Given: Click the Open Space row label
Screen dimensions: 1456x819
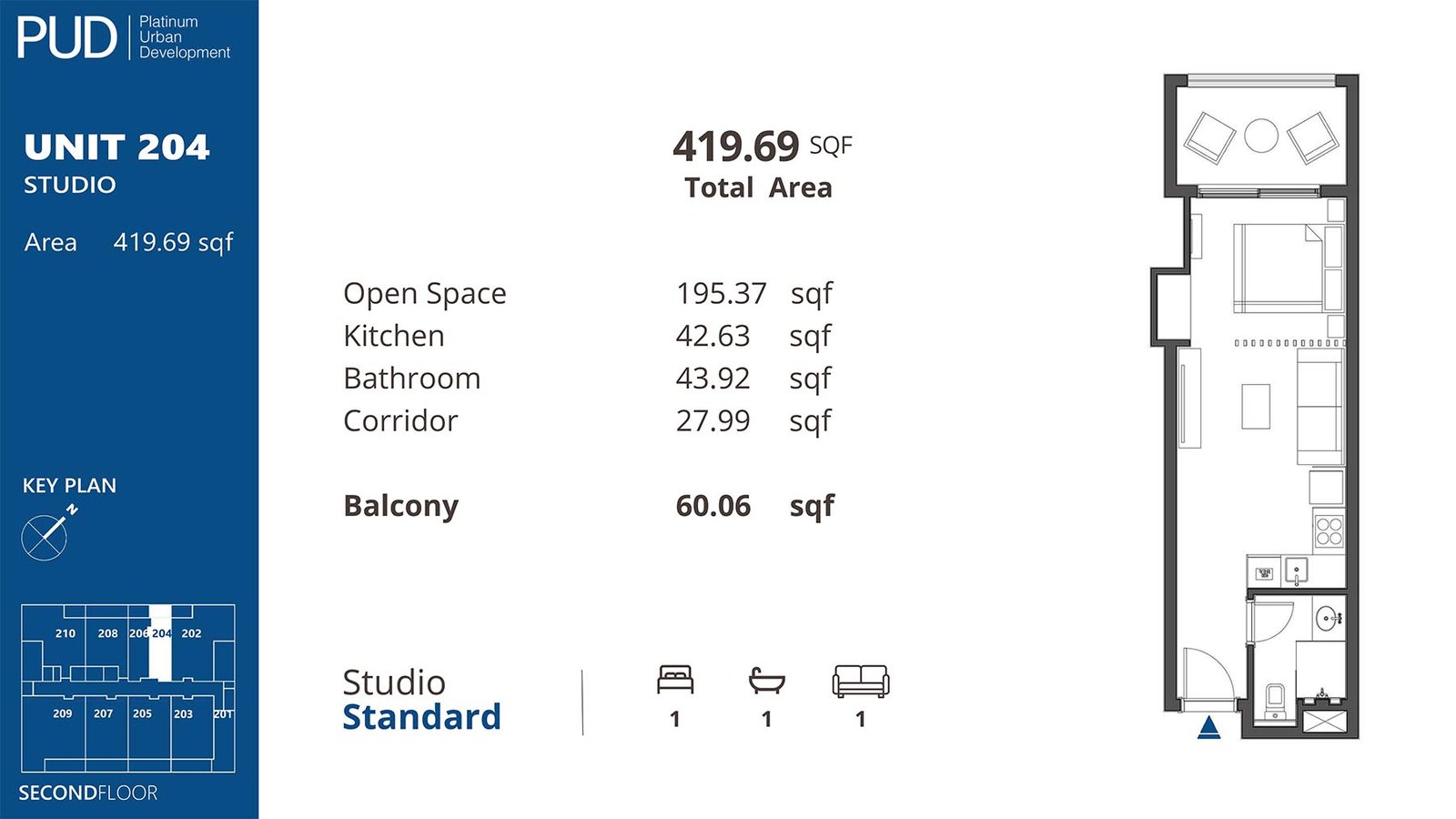Looking at the screenshot, I should click(424, 293).
